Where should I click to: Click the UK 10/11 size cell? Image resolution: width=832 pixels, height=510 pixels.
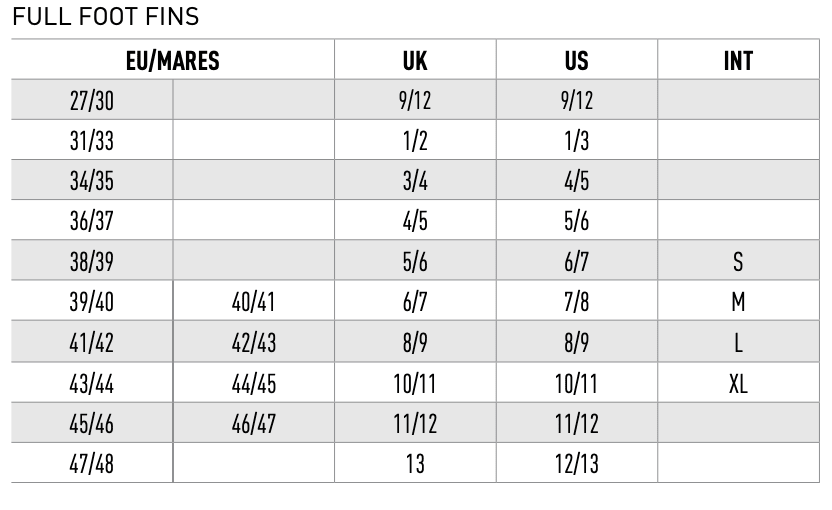pos(415,383)
